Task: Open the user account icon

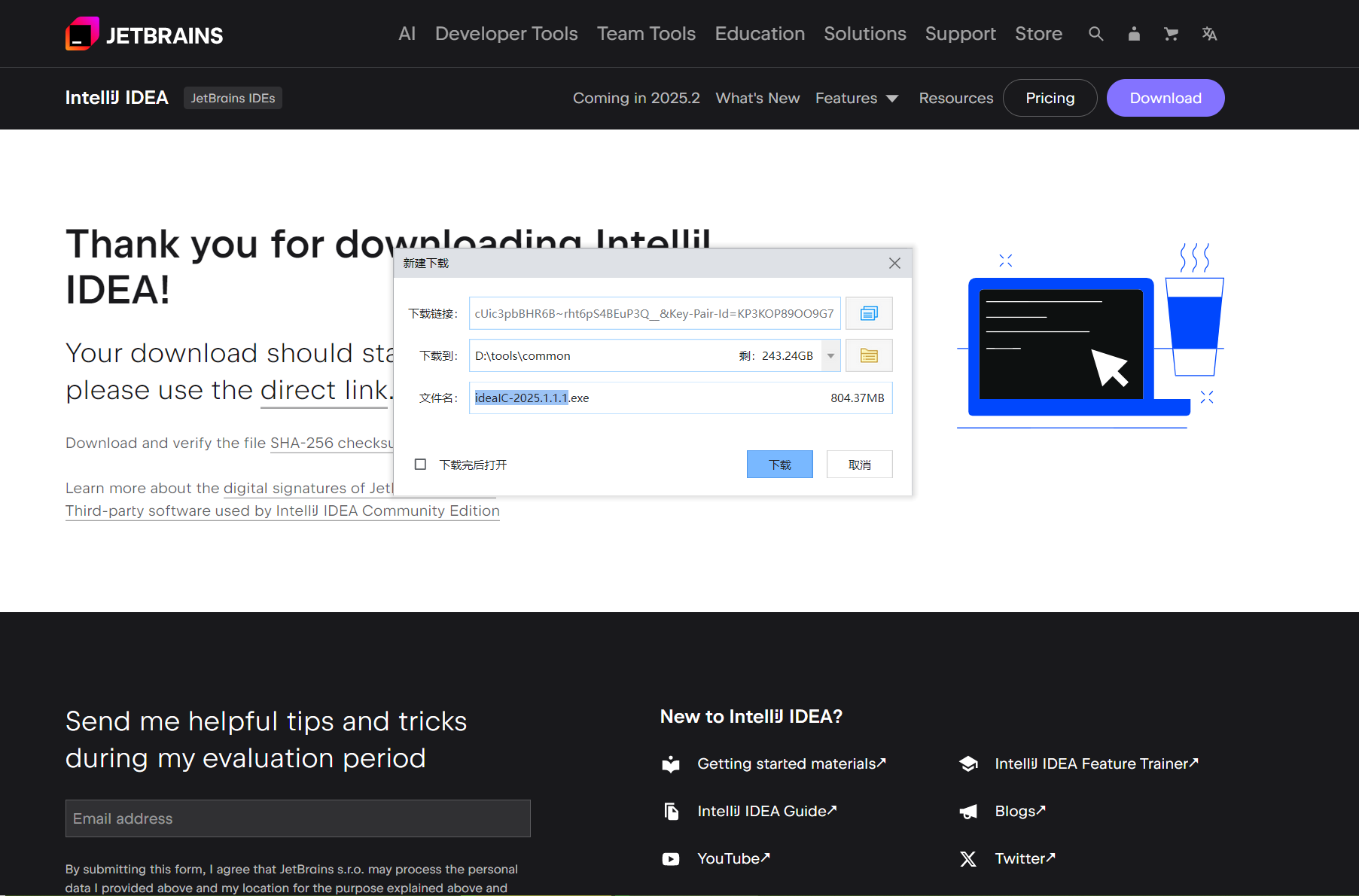Action: [x=1134, y=34]
